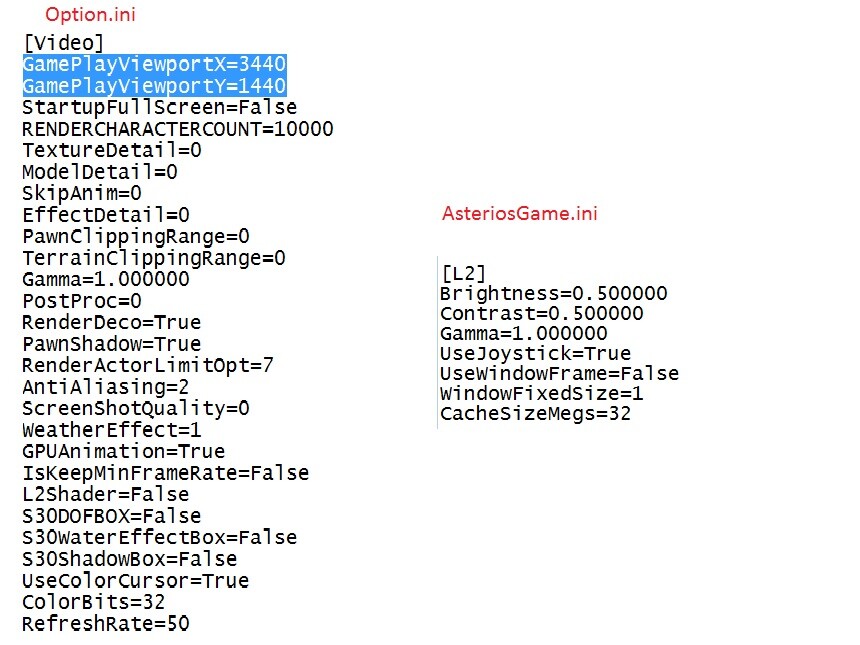Viewport: 860px width, 645px height.
Task: Click the RenderActorLimitOpt=7 line
Action: [x=147, y=366]
